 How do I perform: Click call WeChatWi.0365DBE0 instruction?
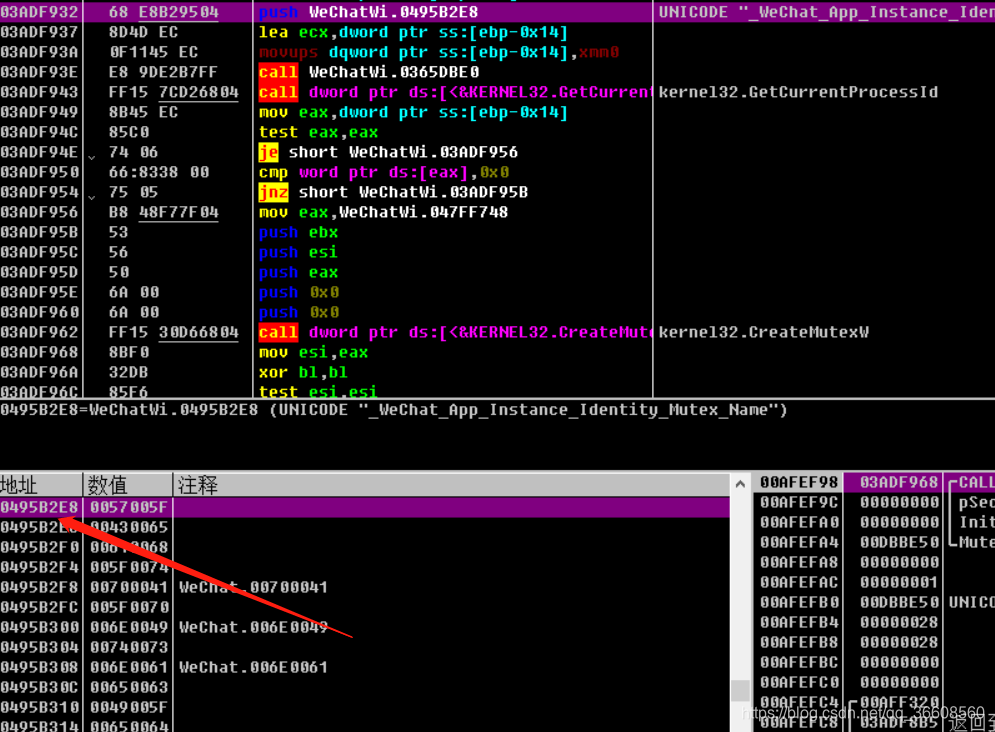(369, 72)
